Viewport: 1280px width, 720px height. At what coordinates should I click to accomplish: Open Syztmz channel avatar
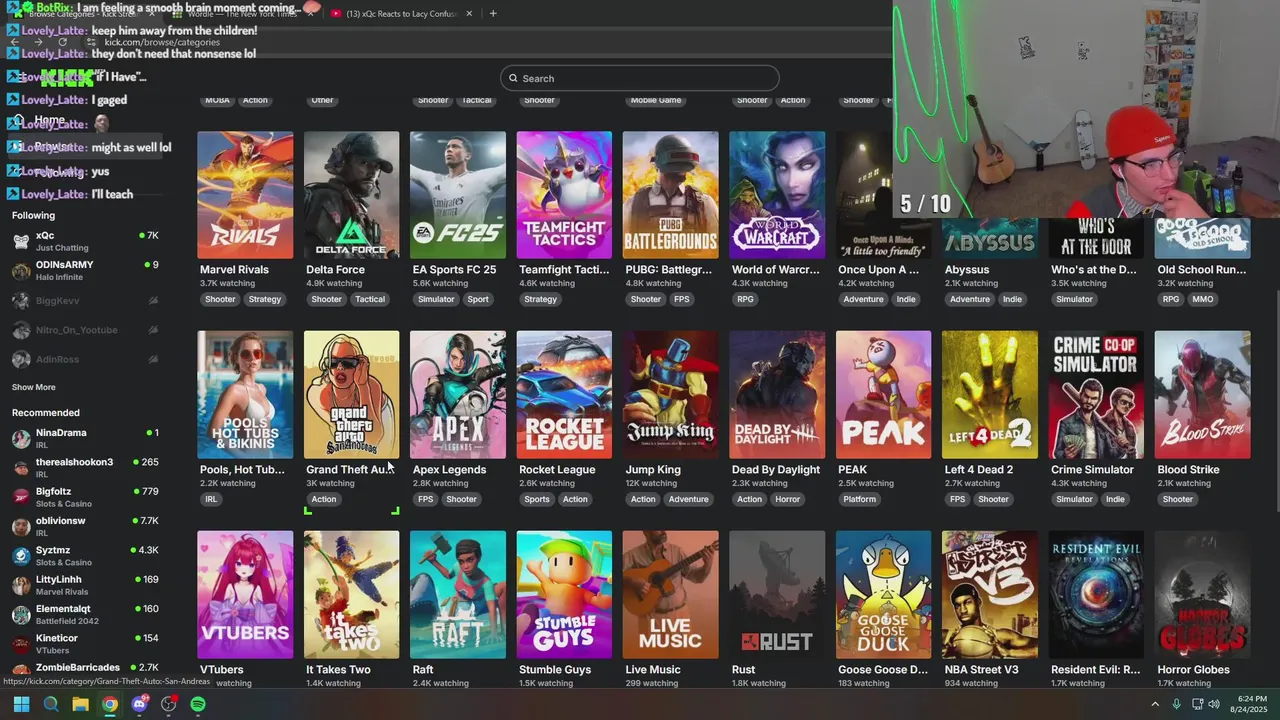tap(21, 556)
